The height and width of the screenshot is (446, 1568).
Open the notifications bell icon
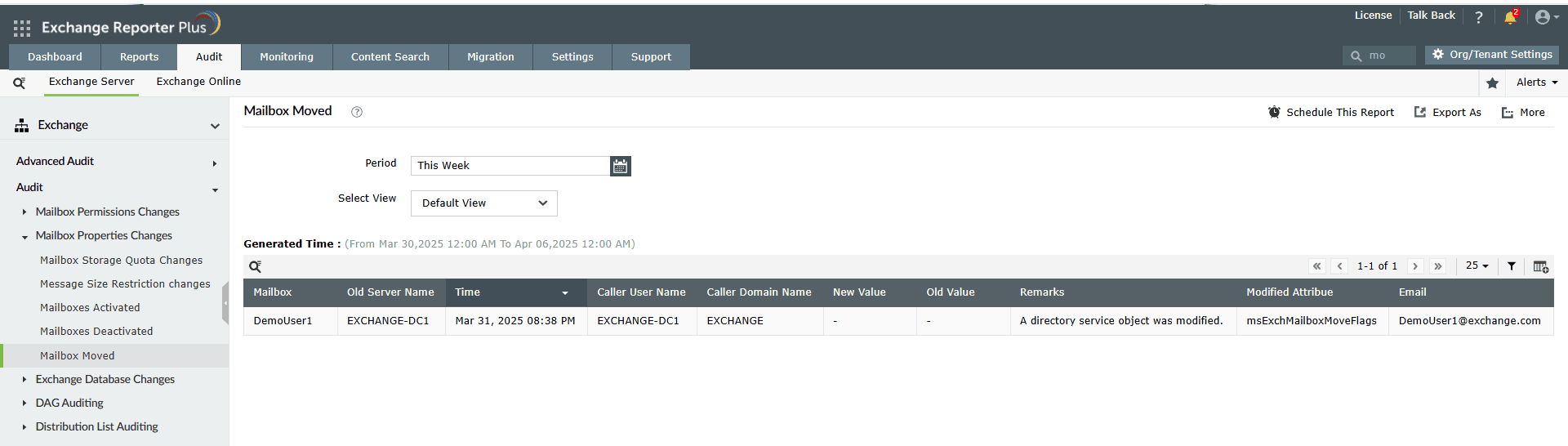pyautogui.click(x=1510, y=17)
